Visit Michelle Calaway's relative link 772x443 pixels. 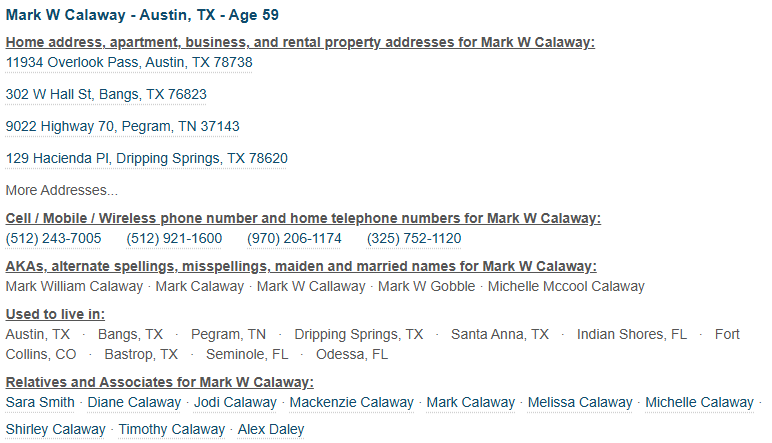(x=700, y=403)
